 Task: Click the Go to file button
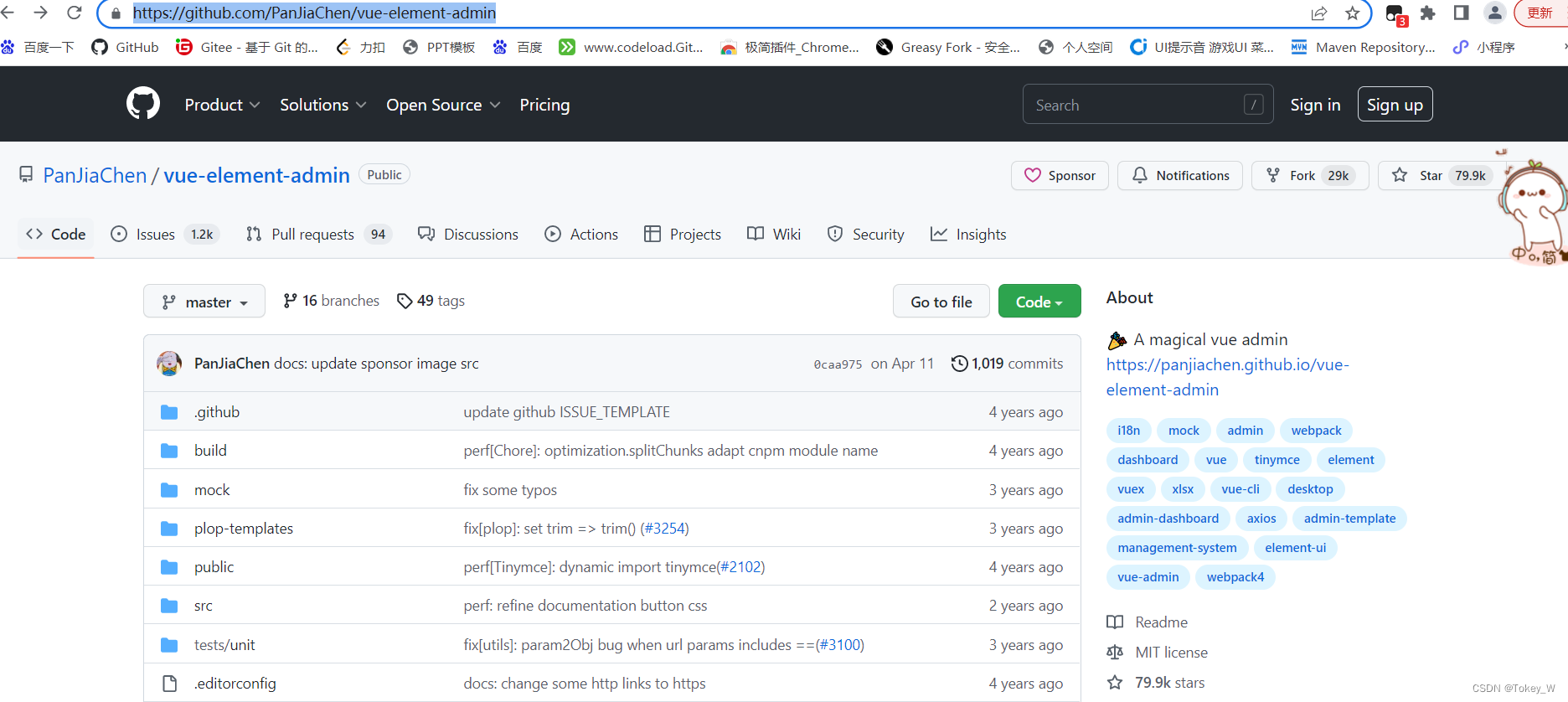pyautogui.click(x=941, y=302)
